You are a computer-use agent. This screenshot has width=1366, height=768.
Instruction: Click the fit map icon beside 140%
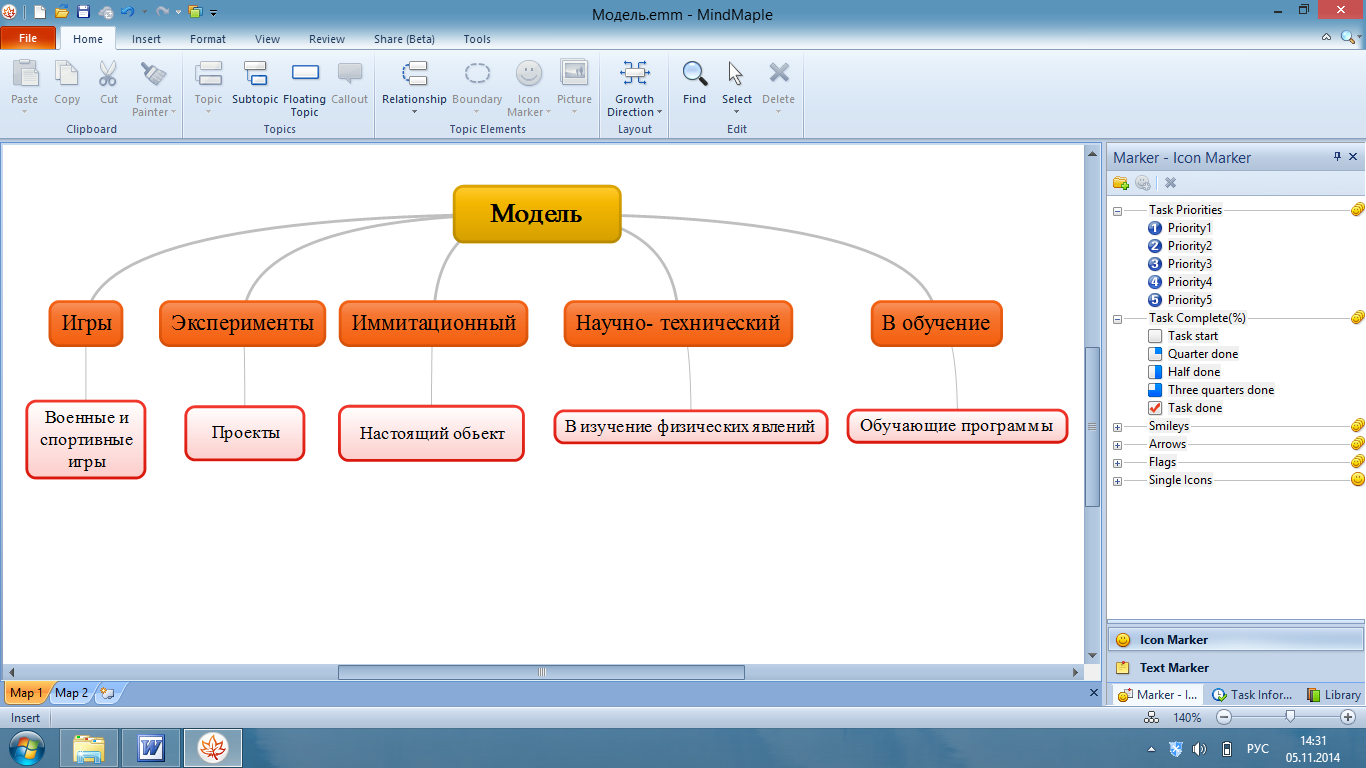[x=1151, y=718]
